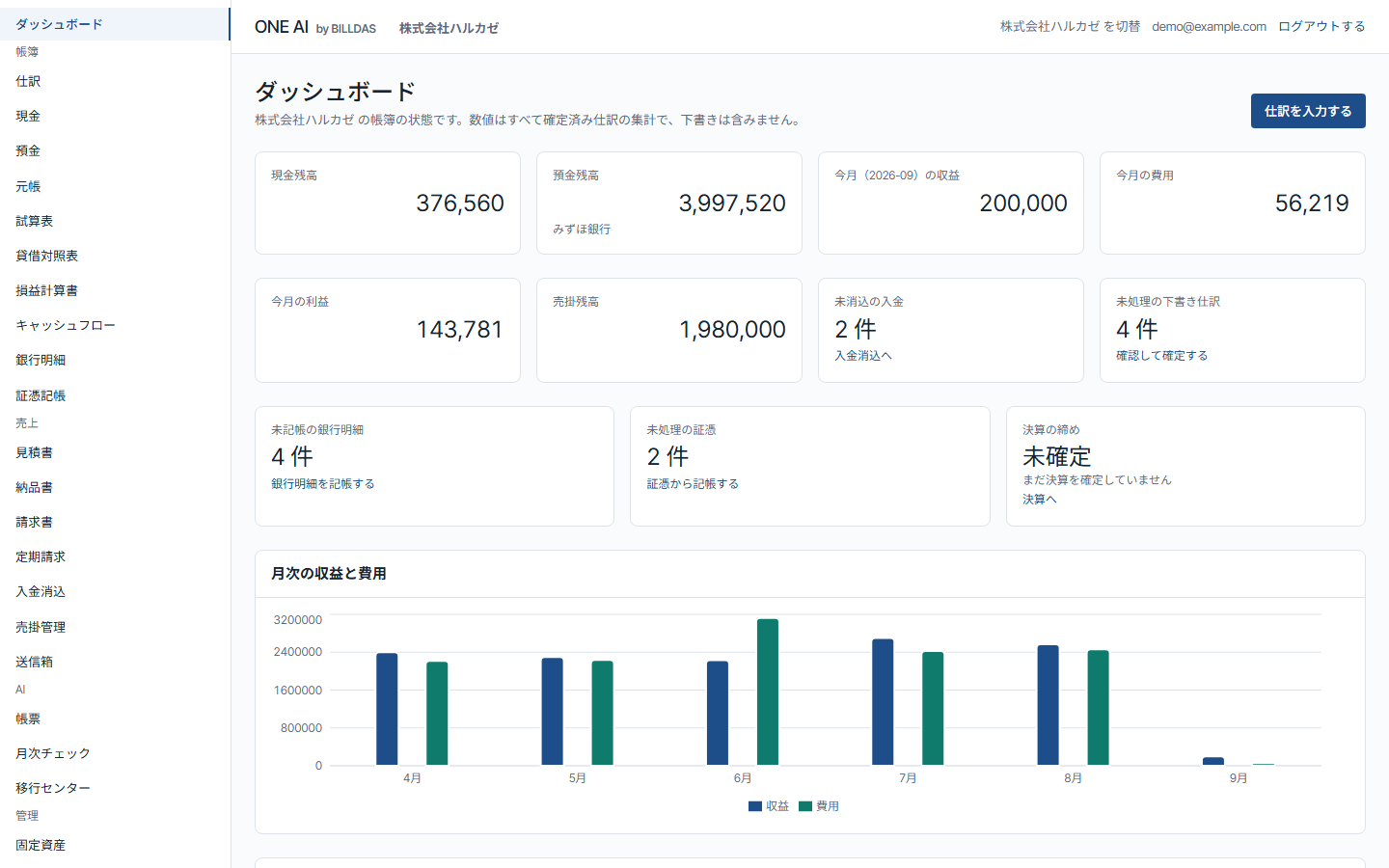Toggle 費用 legend swatch in chart

click(805, 806)
